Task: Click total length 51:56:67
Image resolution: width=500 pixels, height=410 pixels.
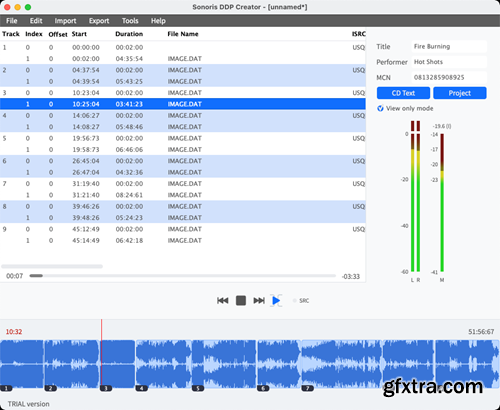Action: (x=481, y=332)
